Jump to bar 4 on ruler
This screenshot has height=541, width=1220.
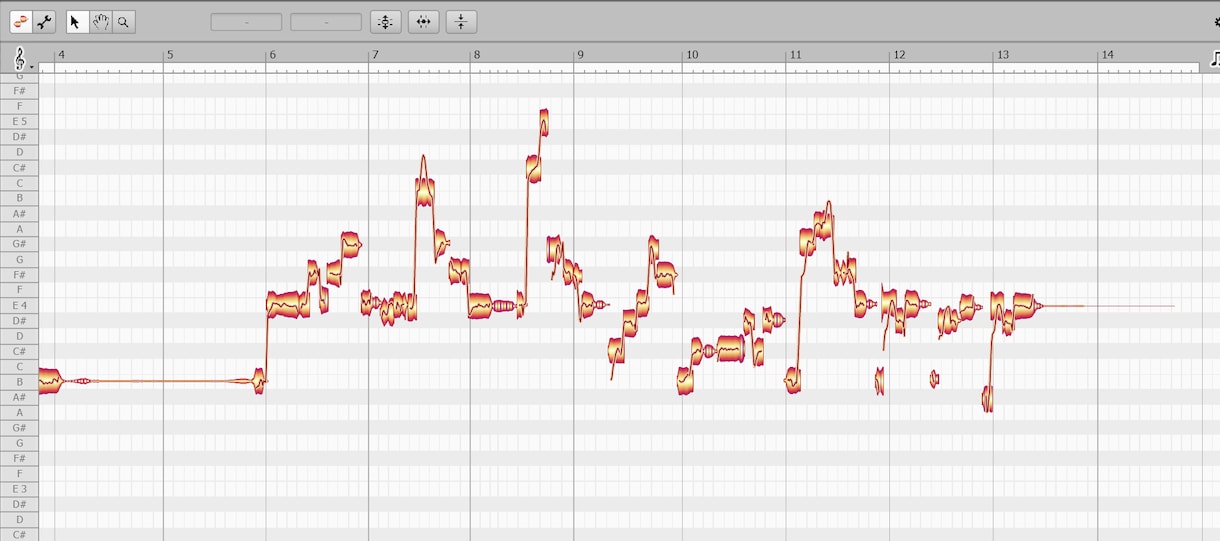click(x=61, y=55)
